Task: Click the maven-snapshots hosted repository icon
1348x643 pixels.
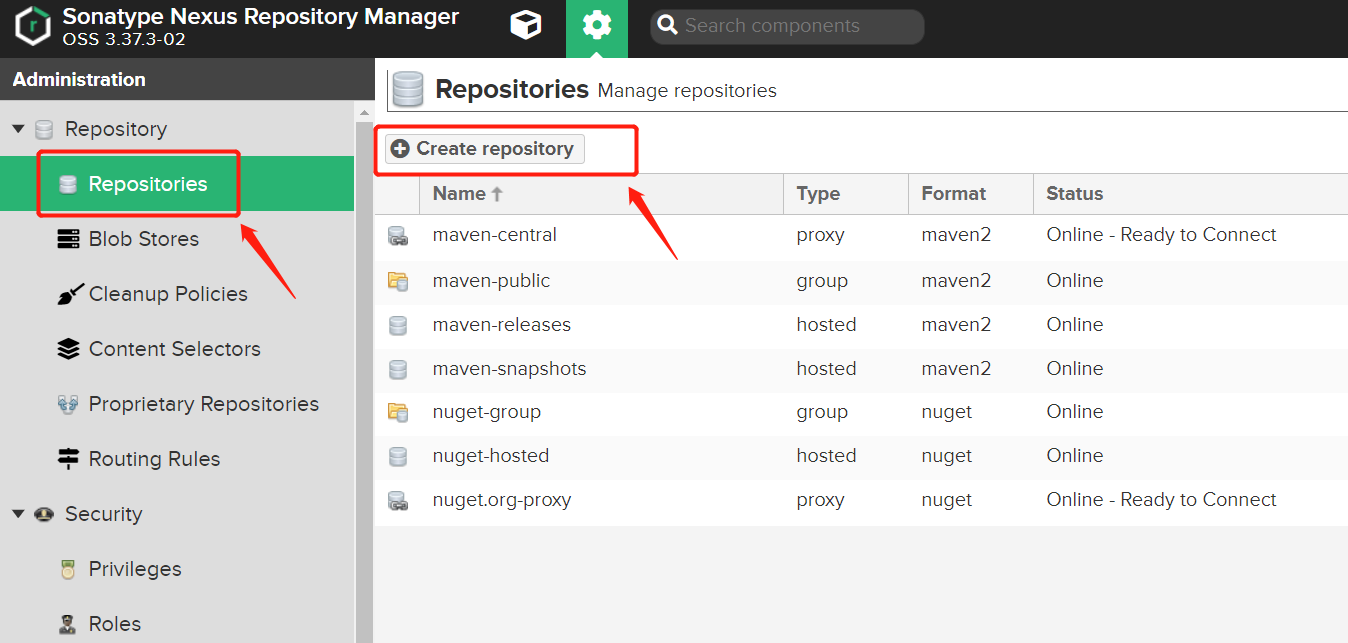Action: 398,369
